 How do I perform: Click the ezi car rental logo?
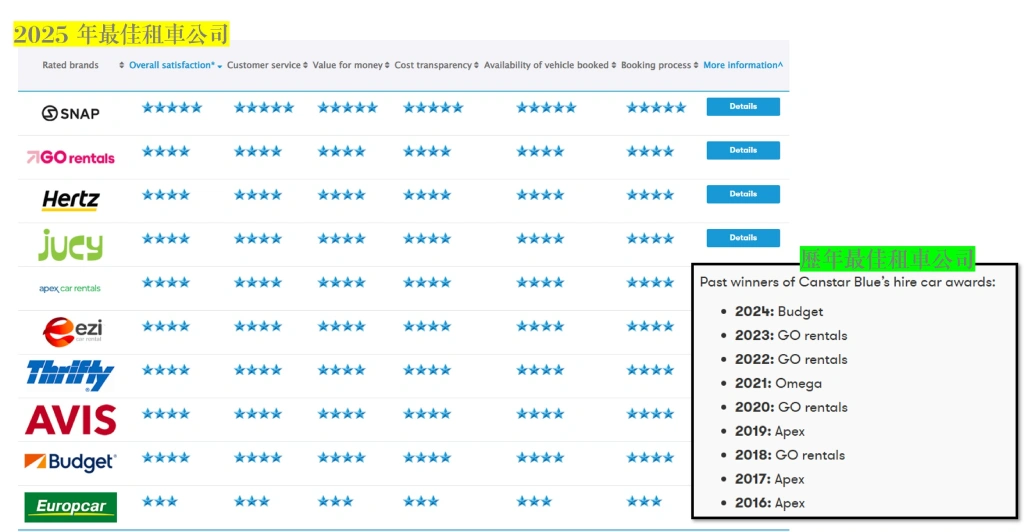[x=72, y=332]
